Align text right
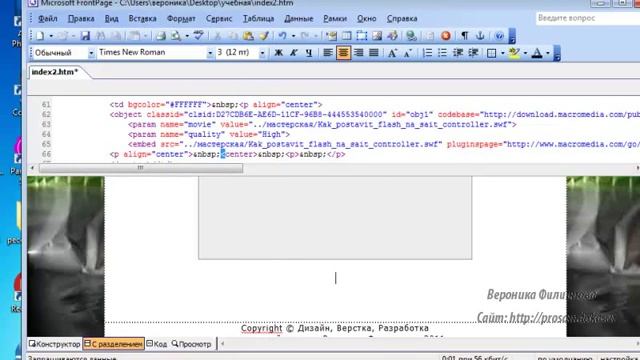This screenshot has width=640, height=360. point(358,53)
